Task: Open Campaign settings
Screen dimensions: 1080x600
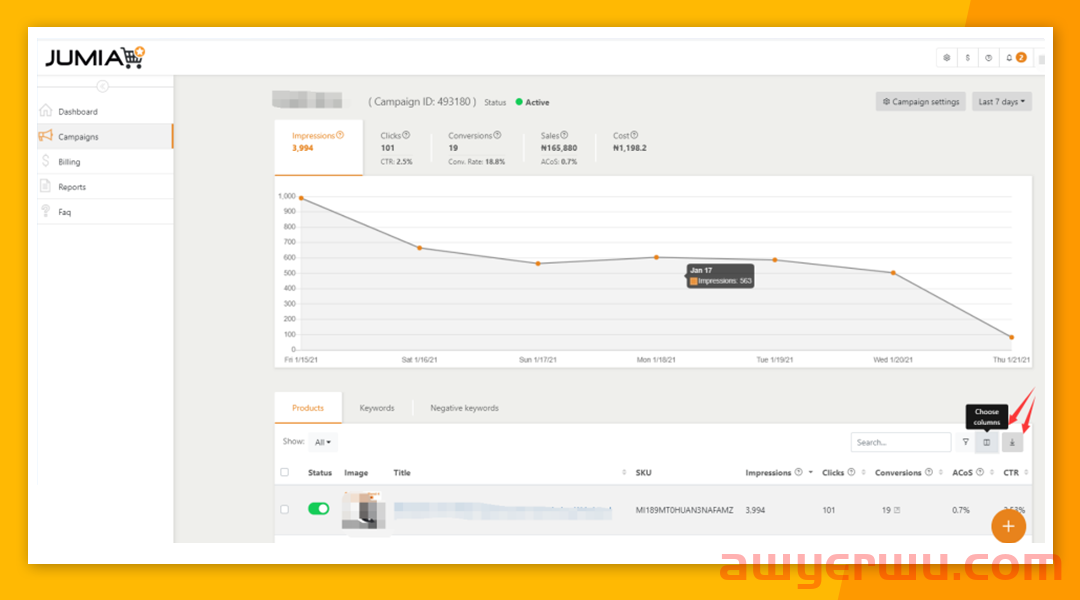Action: tap(921, 102)
